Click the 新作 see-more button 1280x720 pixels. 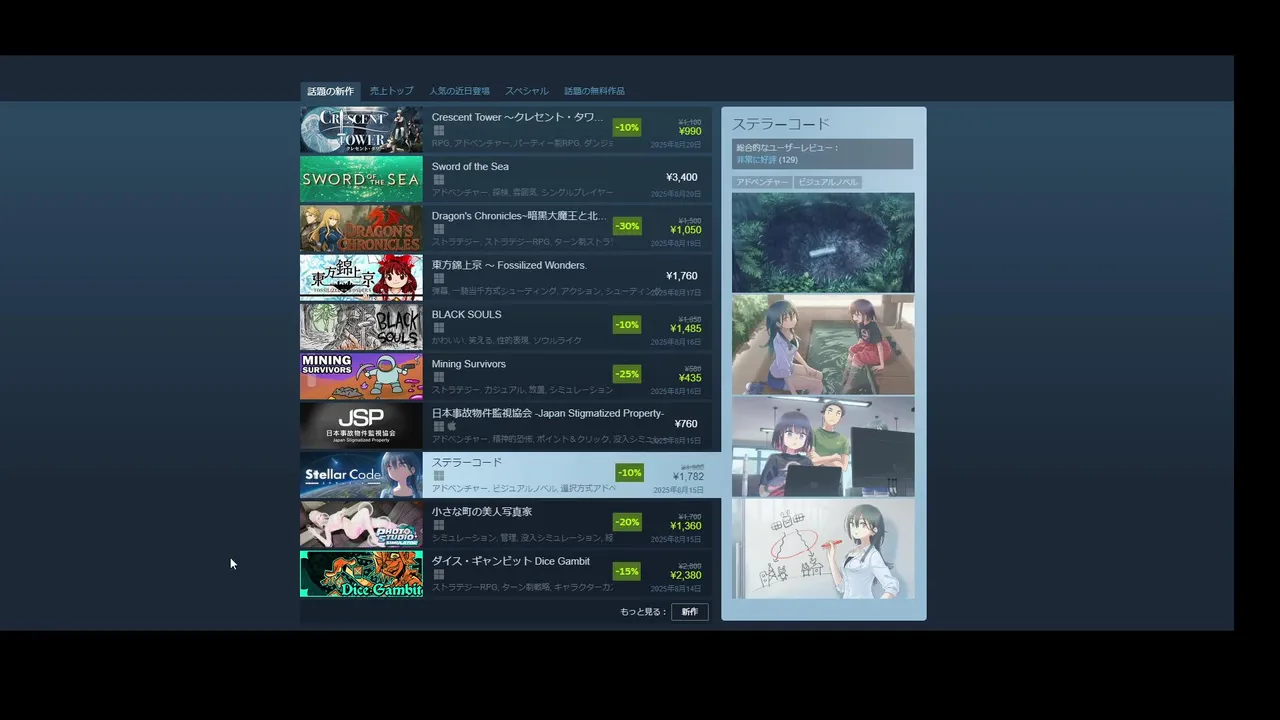690,611
